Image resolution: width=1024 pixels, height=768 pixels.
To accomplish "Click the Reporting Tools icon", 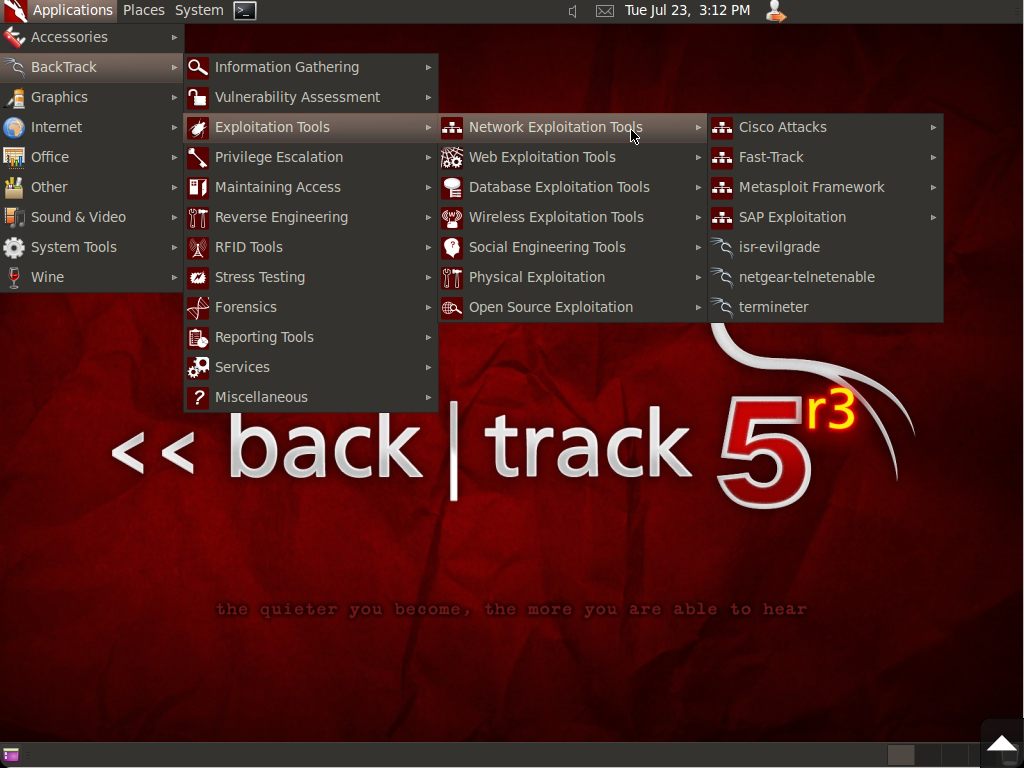I will pyautogui.click(x=198, y=338).
